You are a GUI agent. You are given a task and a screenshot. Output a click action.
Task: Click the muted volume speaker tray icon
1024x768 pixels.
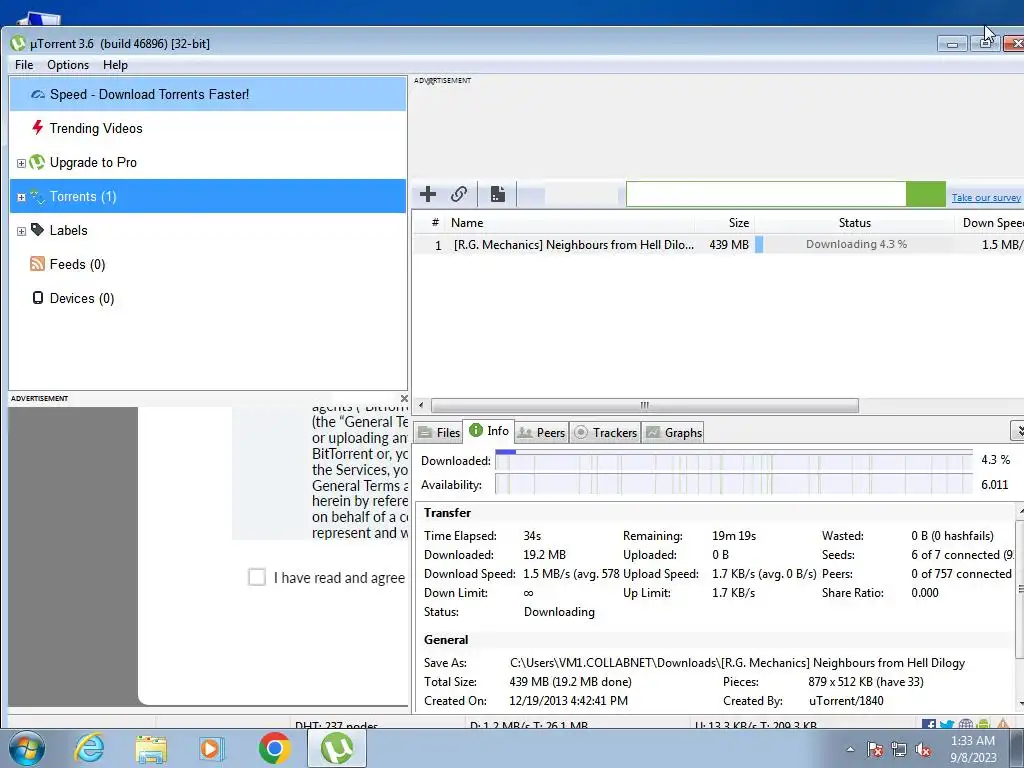pyautogui.click(x=923, y=749)
